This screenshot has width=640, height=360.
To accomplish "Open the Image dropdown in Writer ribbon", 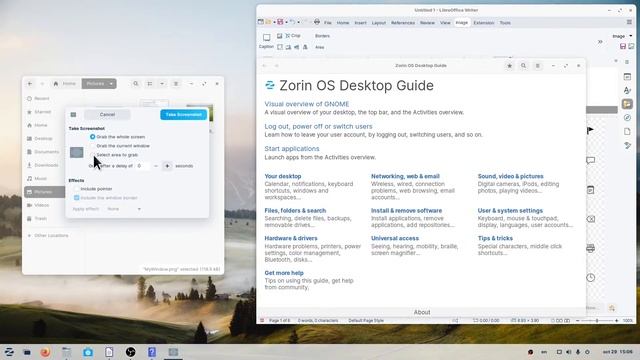I will [622, 36].
